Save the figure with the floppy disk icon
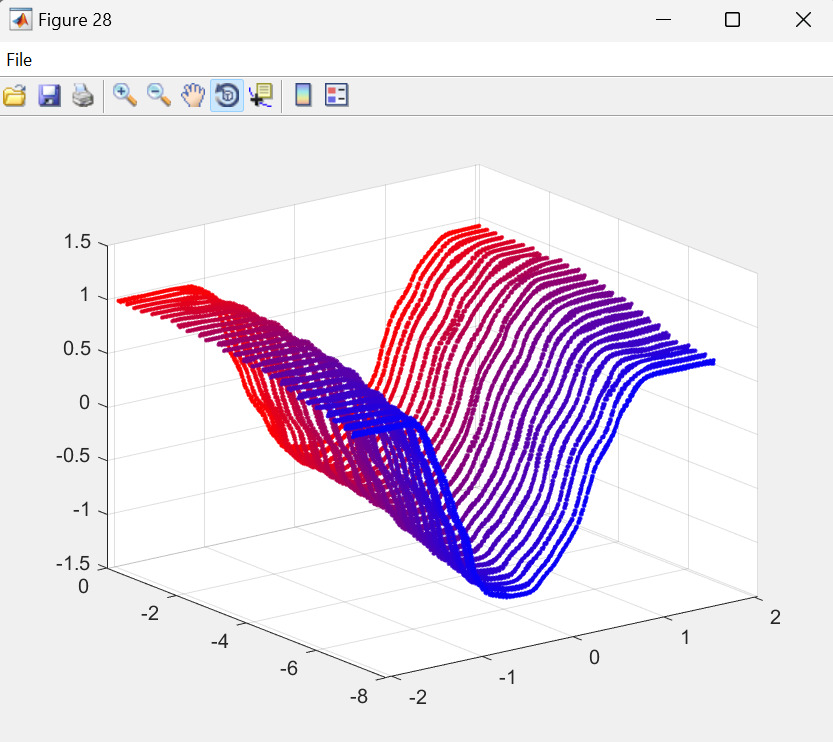Image resolution: width=833 pixels, height=742 pixels. (x=49, y=96)
